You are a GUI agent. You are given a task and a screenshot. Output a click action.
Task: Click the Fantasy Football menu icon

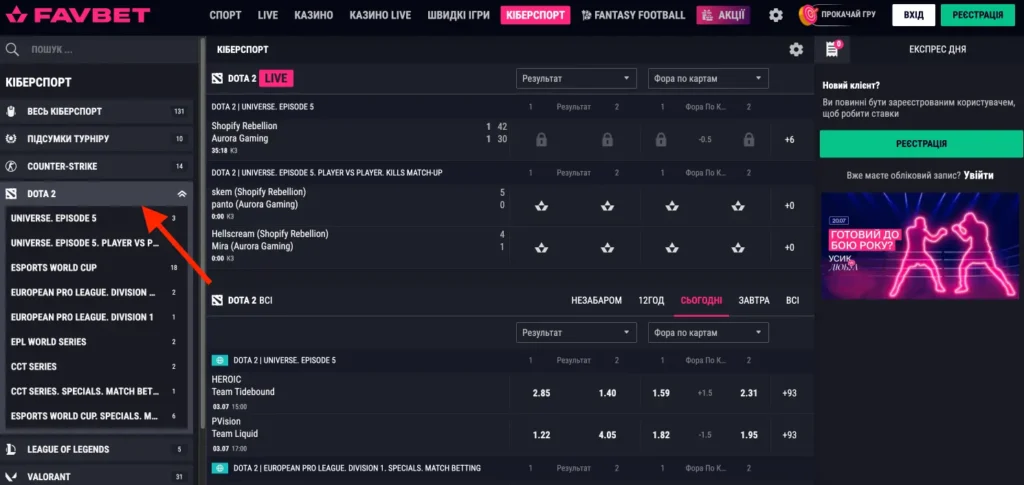(586, 15)
